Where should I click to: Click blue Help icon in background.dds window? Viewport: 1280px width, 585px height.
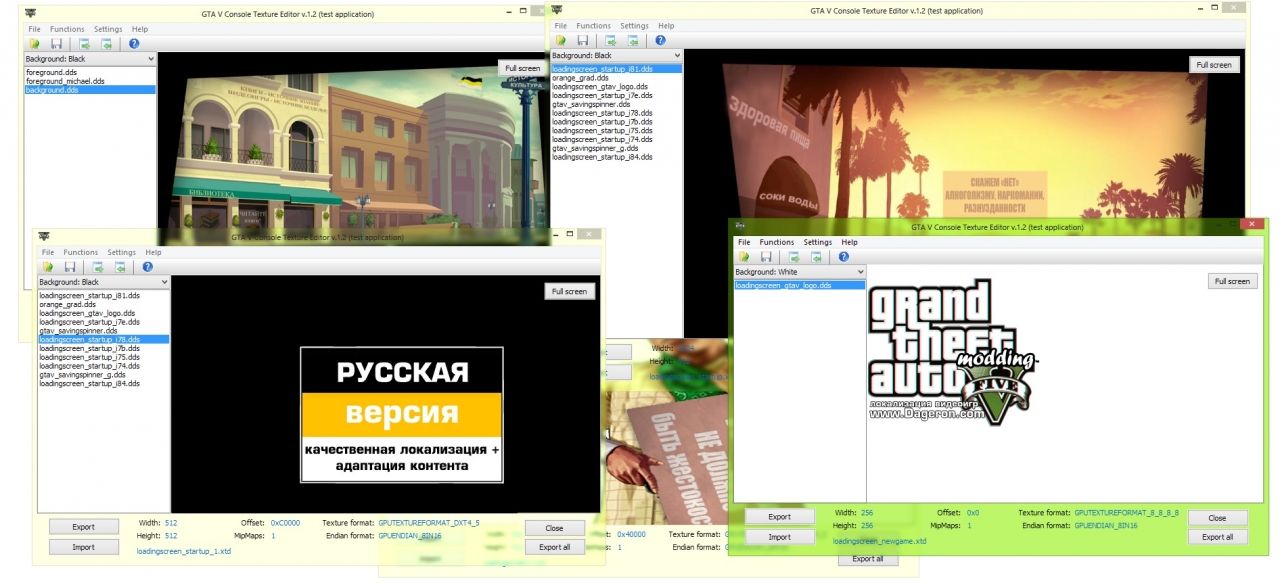(x=134, y=44)
